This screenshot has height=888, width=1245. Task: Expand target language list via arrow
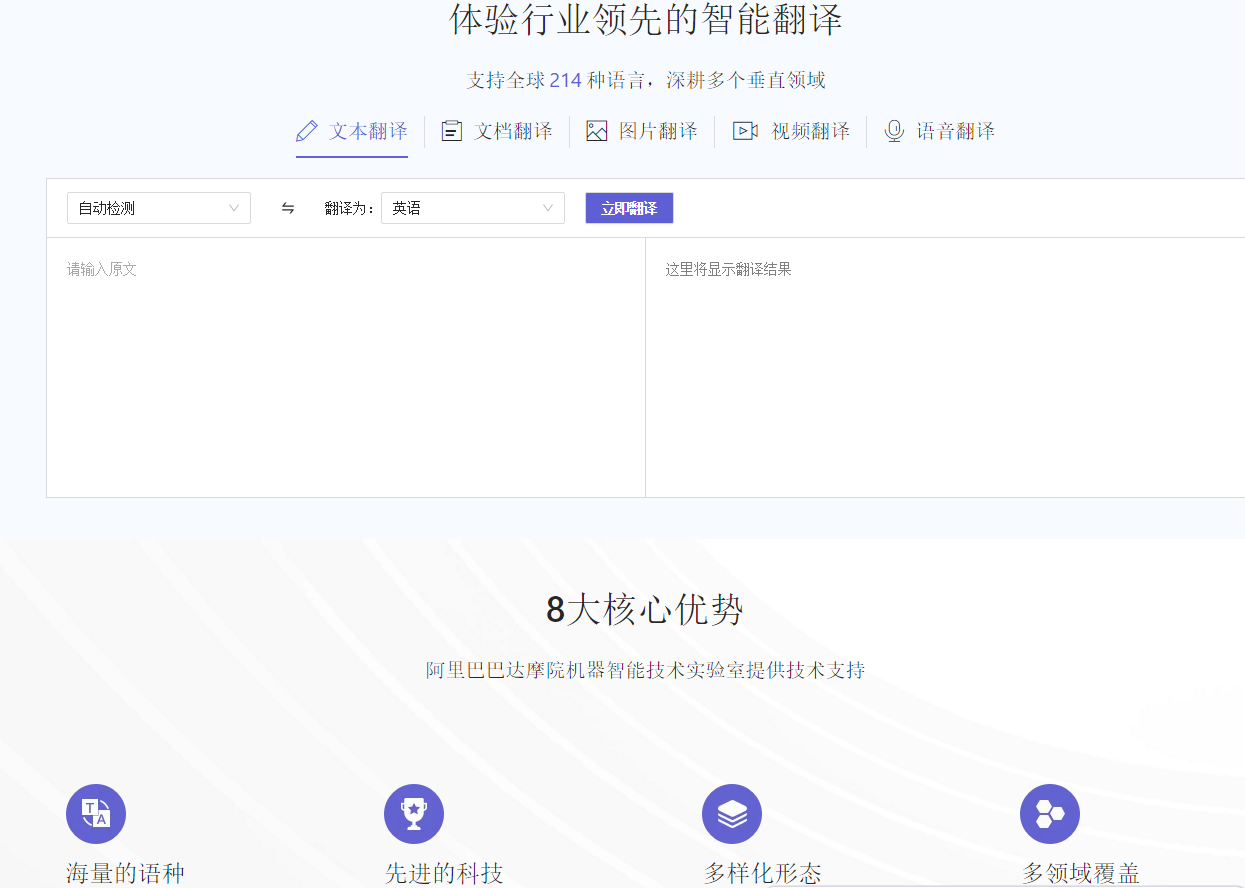[548, 208]
